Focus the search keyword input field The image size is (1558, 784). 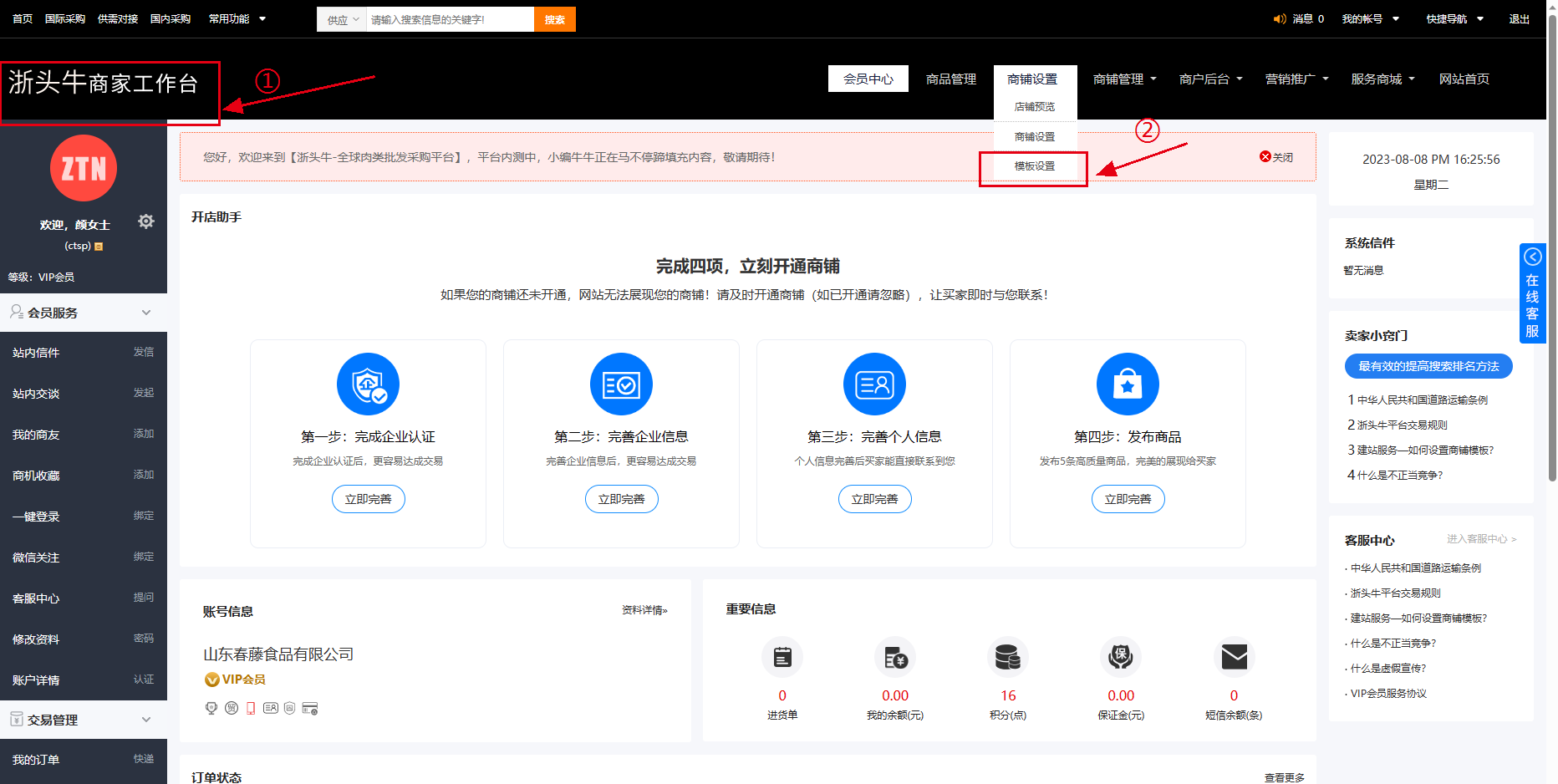coord(451,19)
